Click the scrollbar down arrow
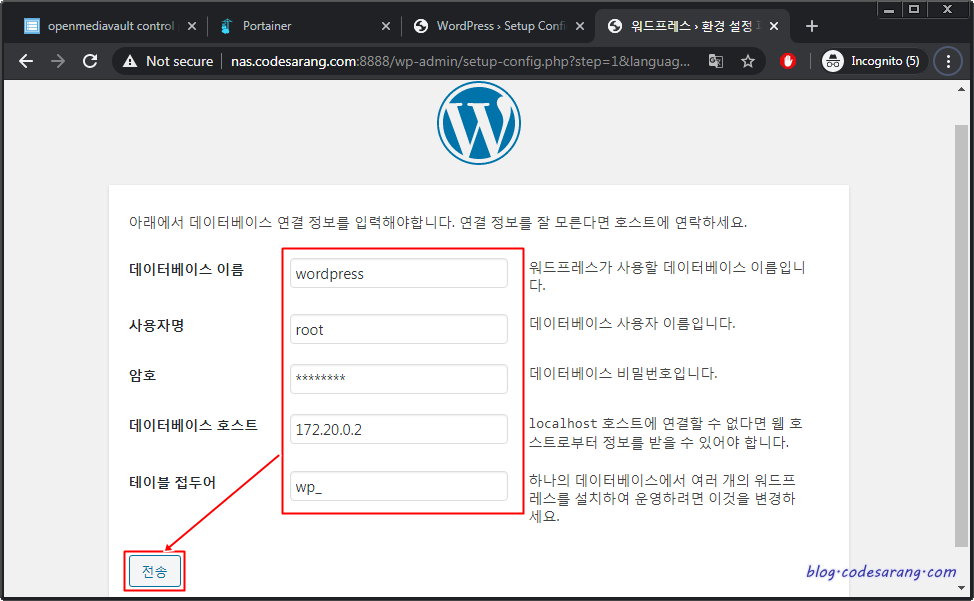Image resolution: width=974 pixels, height=601 pixels. [x=961, y=587]
